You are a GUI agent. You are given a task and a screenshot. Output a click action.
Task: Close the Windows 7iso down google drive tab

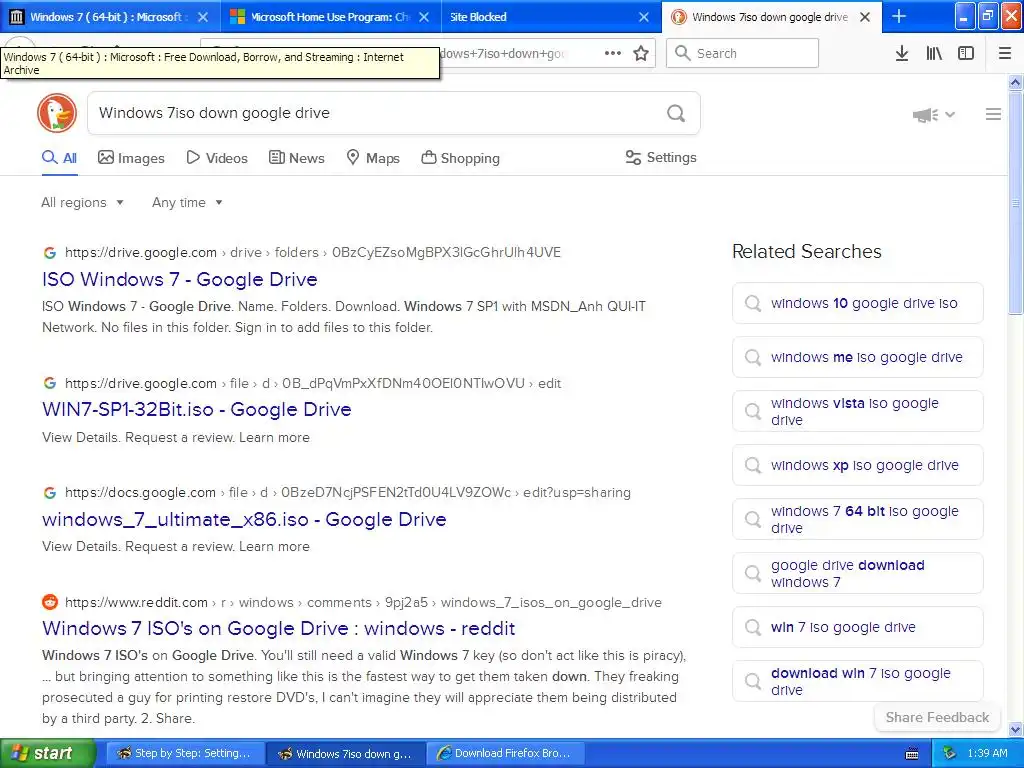pyautogui.click(x=865, y=17)
